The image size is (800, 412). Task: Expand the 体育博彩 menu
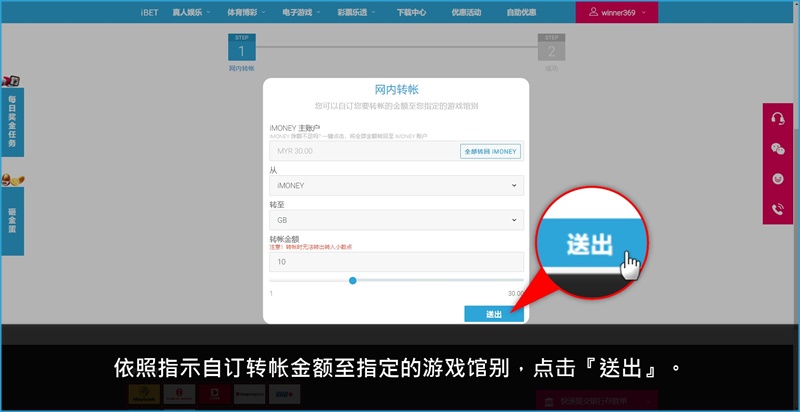point(246,12)
